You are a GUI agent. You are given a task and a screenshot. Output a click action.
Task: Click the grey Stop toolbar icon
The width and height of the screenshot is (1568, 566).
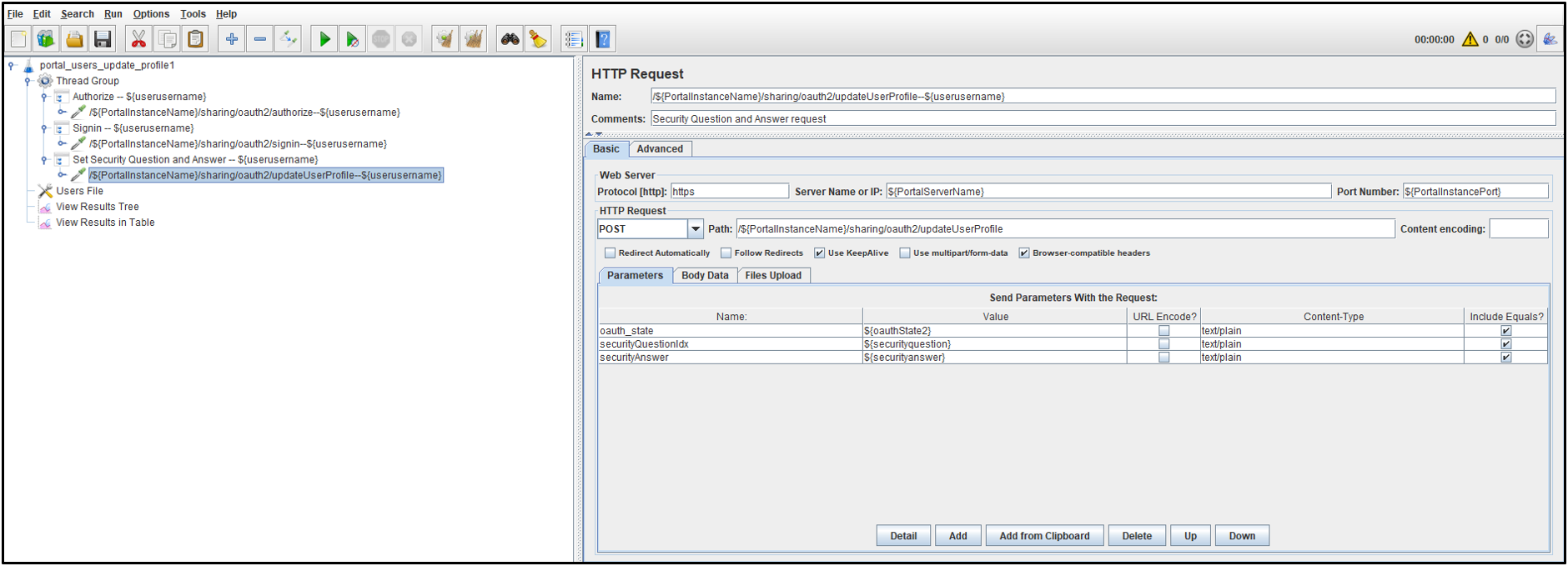click(x=381, y=39)
